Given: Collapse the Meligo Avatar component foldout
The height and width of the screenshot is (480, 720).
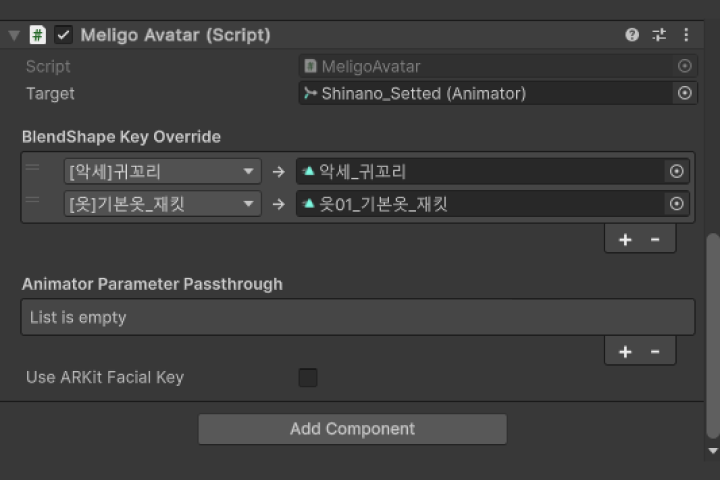Looking at the screenshot, I should point(14,35).
